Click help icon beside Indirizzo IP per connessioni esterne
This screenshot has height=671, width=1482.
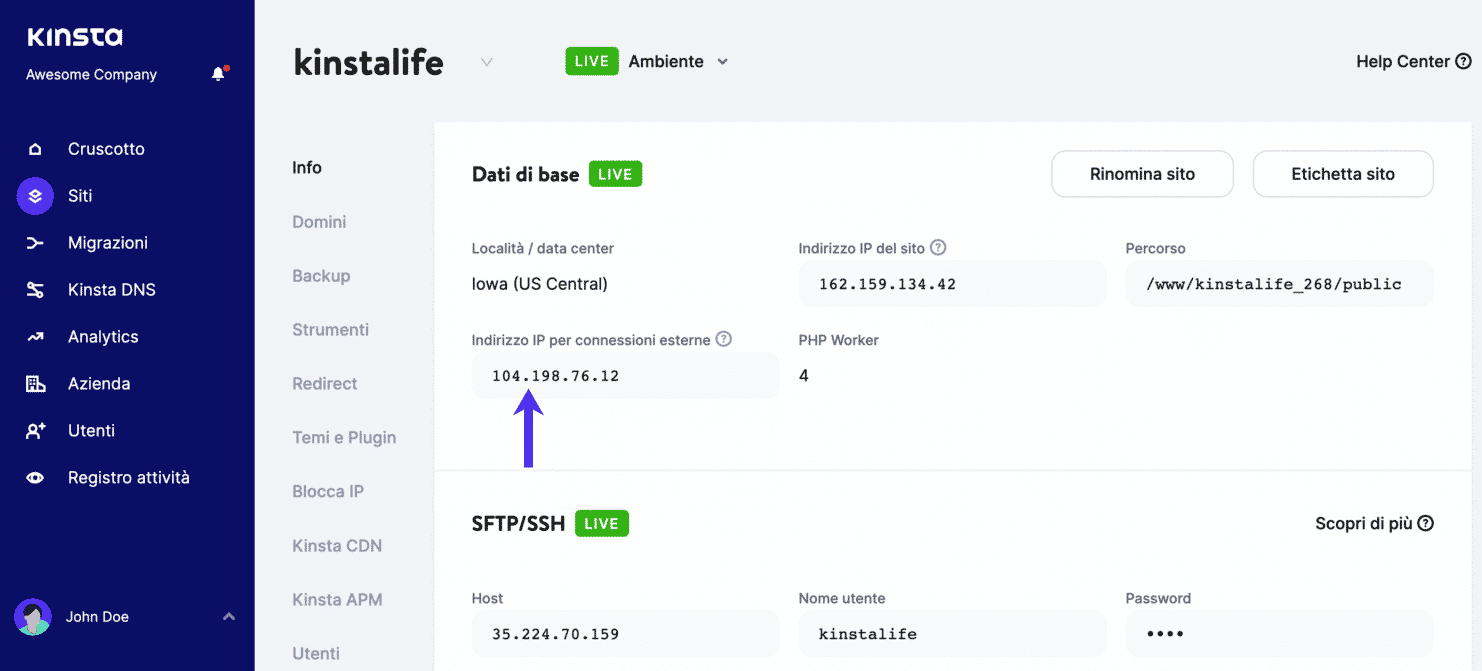coord(724,339)
